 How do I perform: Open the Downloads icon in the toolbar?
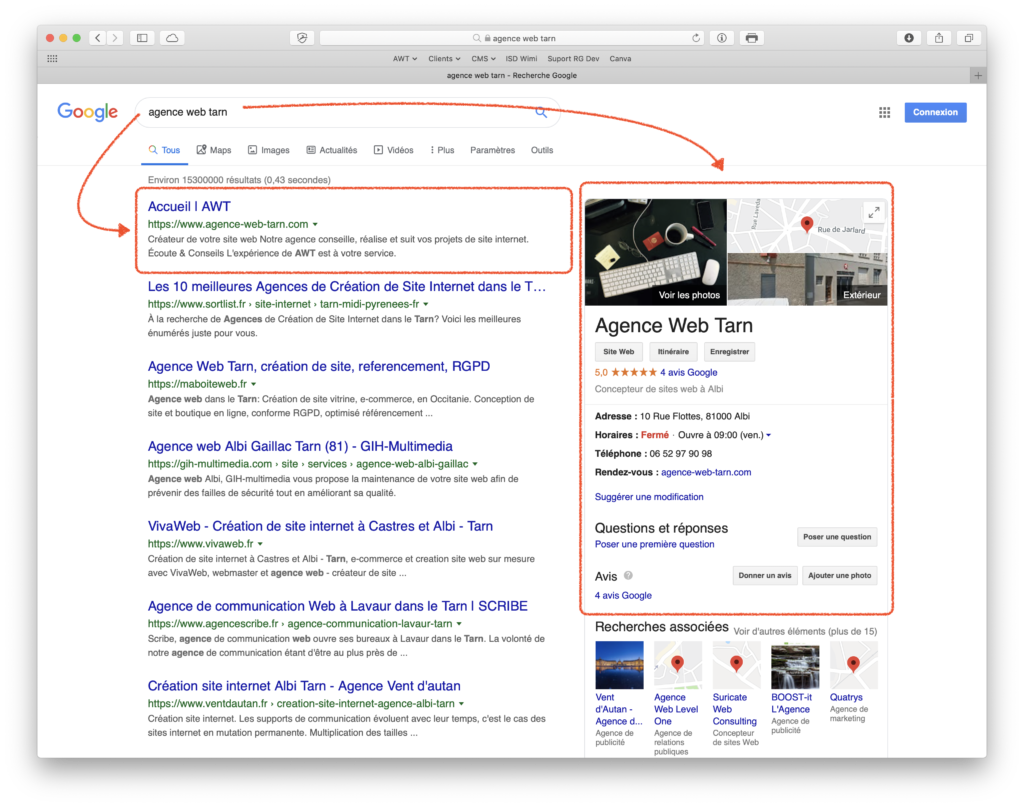coord(908,37)
